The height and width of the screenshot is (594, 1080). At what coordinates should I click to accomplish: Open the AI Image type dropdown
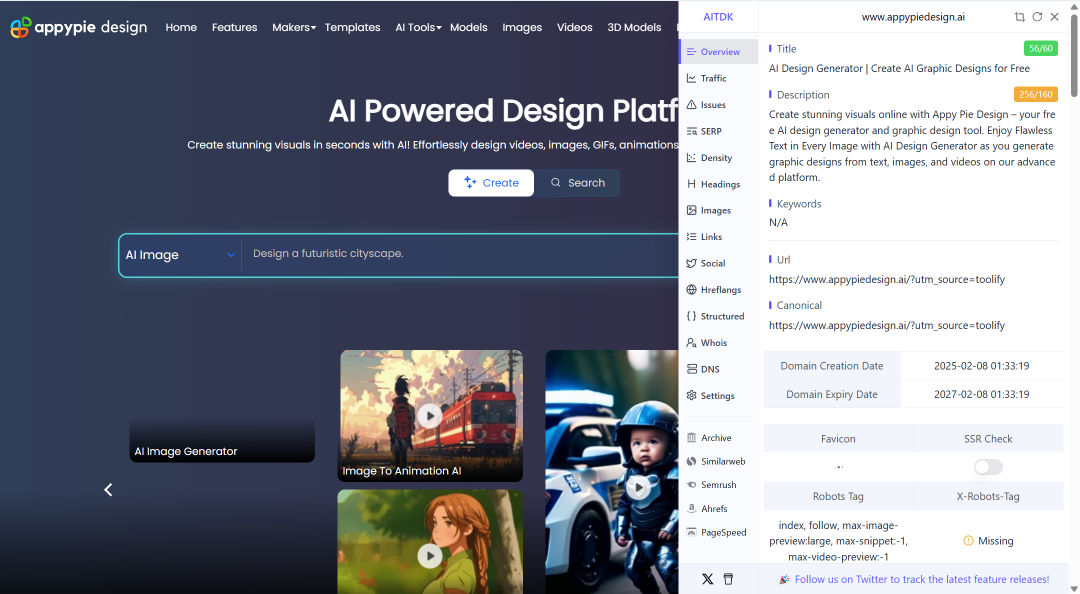[180, 255]
